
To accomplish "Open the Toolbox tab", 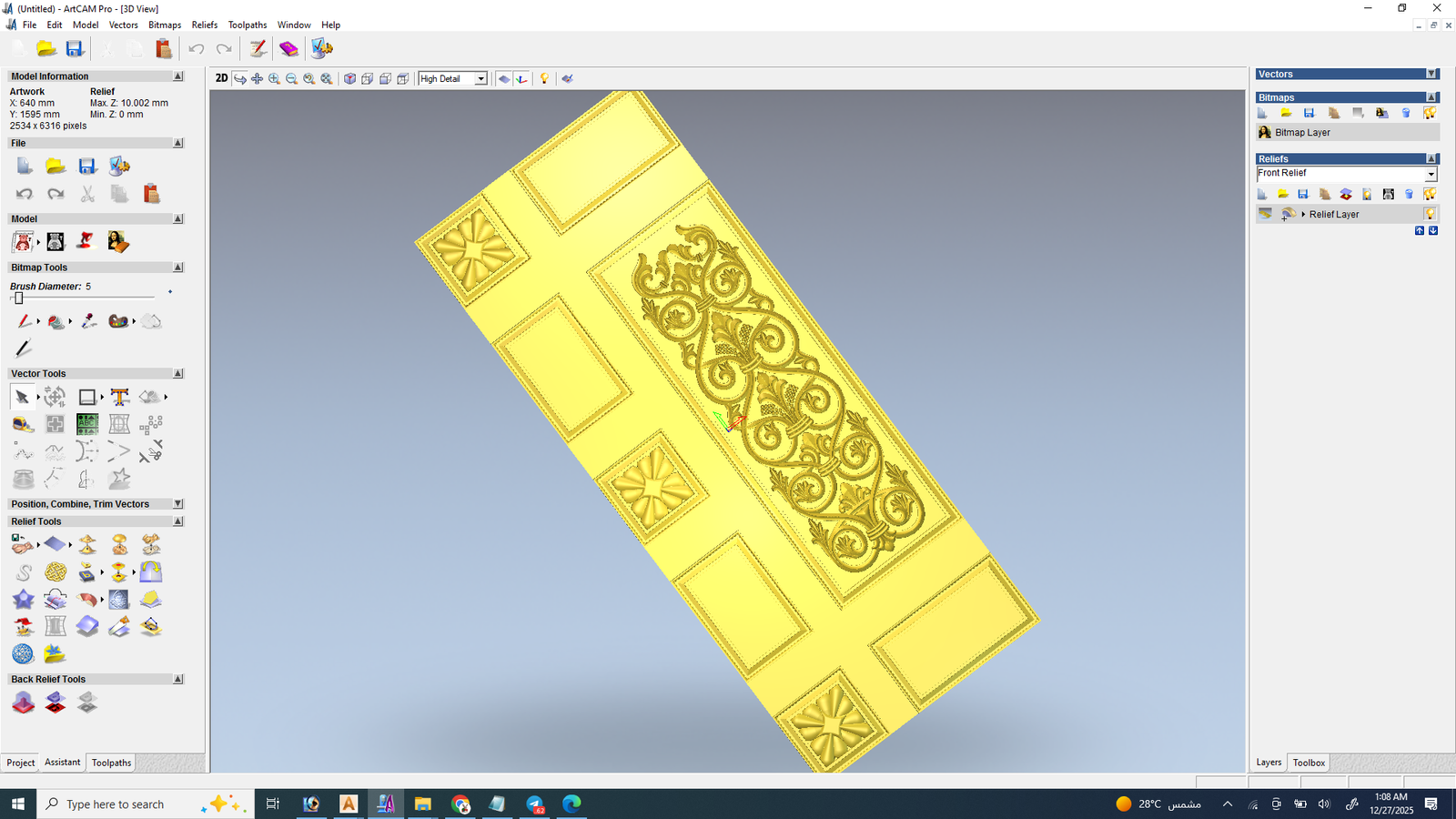I will [x=1309, y=763].
